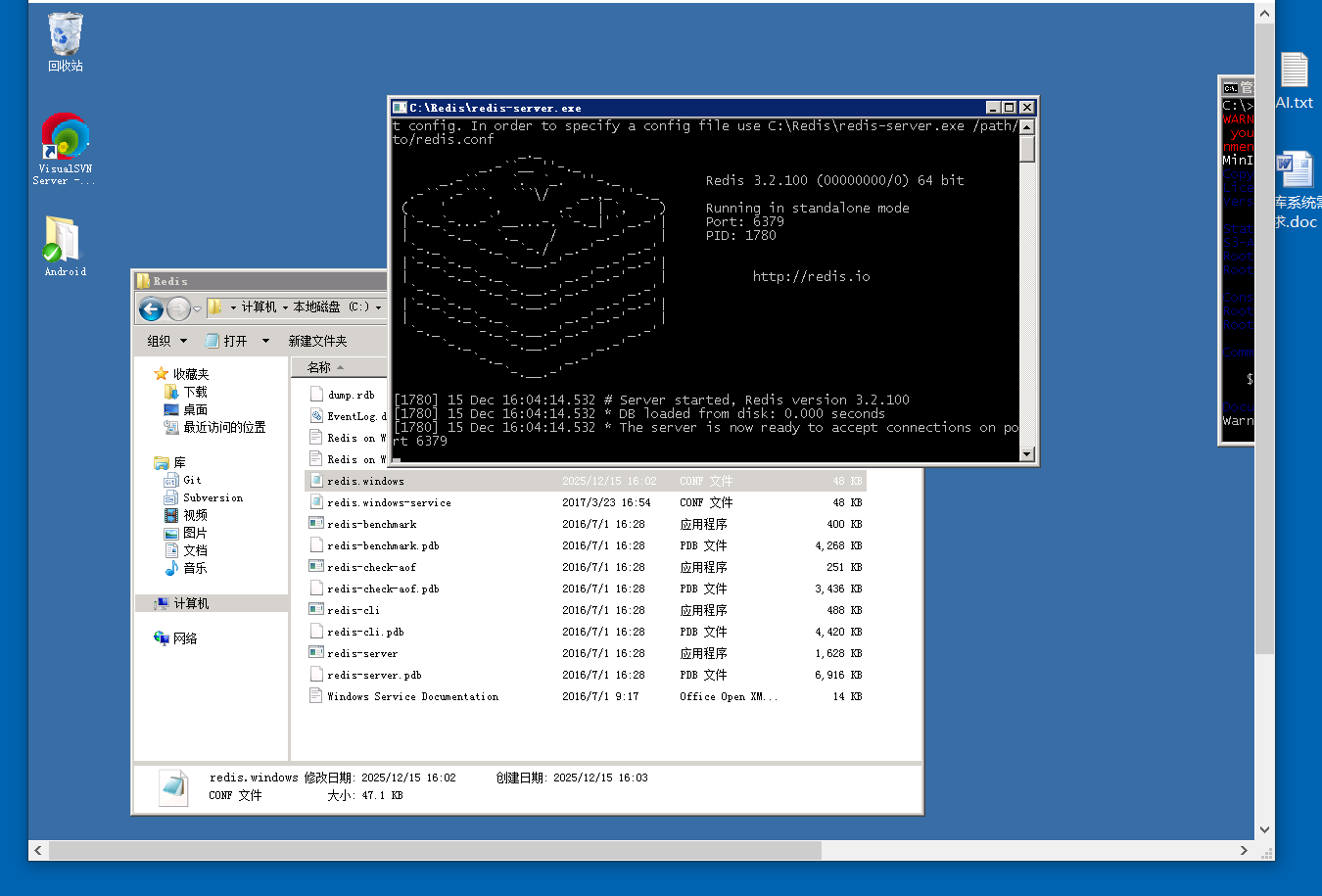Open the 文档 library
Image resolution: width=1322 pixels, height=896 pixels.
[x=186, y=550]
